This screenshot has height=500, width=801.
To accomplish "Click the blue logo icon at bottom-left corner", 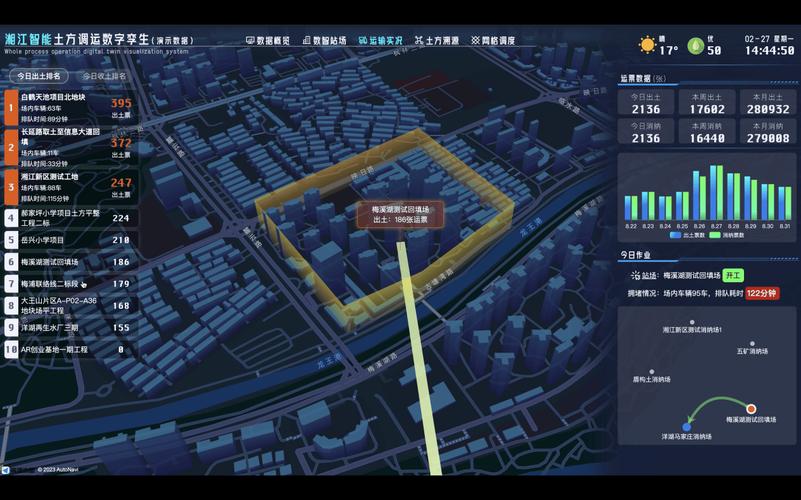I will click(6, 470).
